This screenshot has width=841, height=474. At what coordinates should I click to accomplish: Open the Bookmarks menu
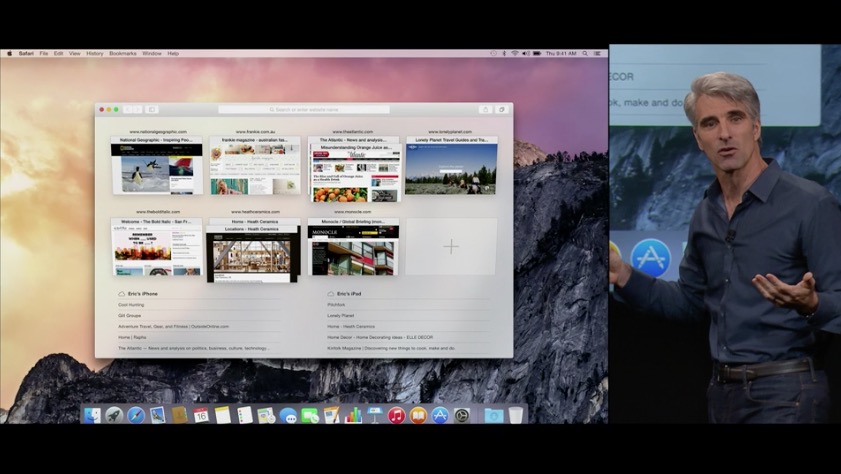click(123, 54)
